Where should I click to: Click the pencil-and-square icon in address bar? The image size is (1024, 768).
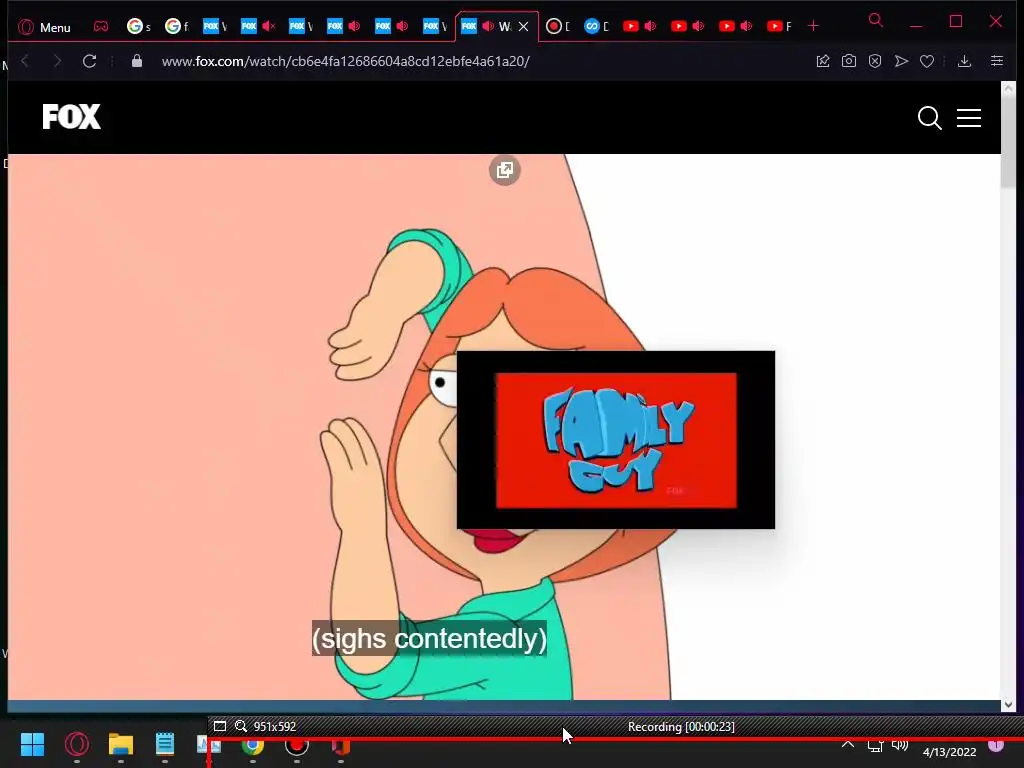pos(823,61)
